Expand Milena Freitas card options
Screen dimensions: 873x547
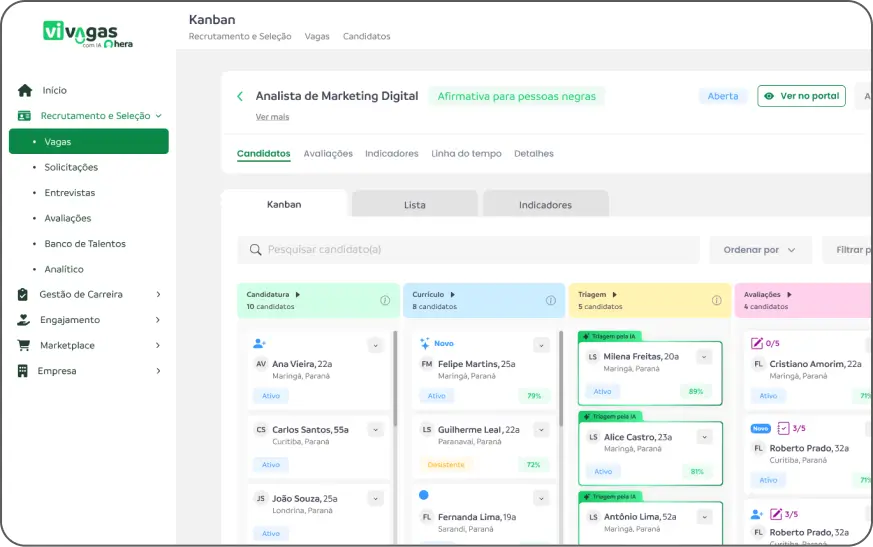[x=704, y=357]
